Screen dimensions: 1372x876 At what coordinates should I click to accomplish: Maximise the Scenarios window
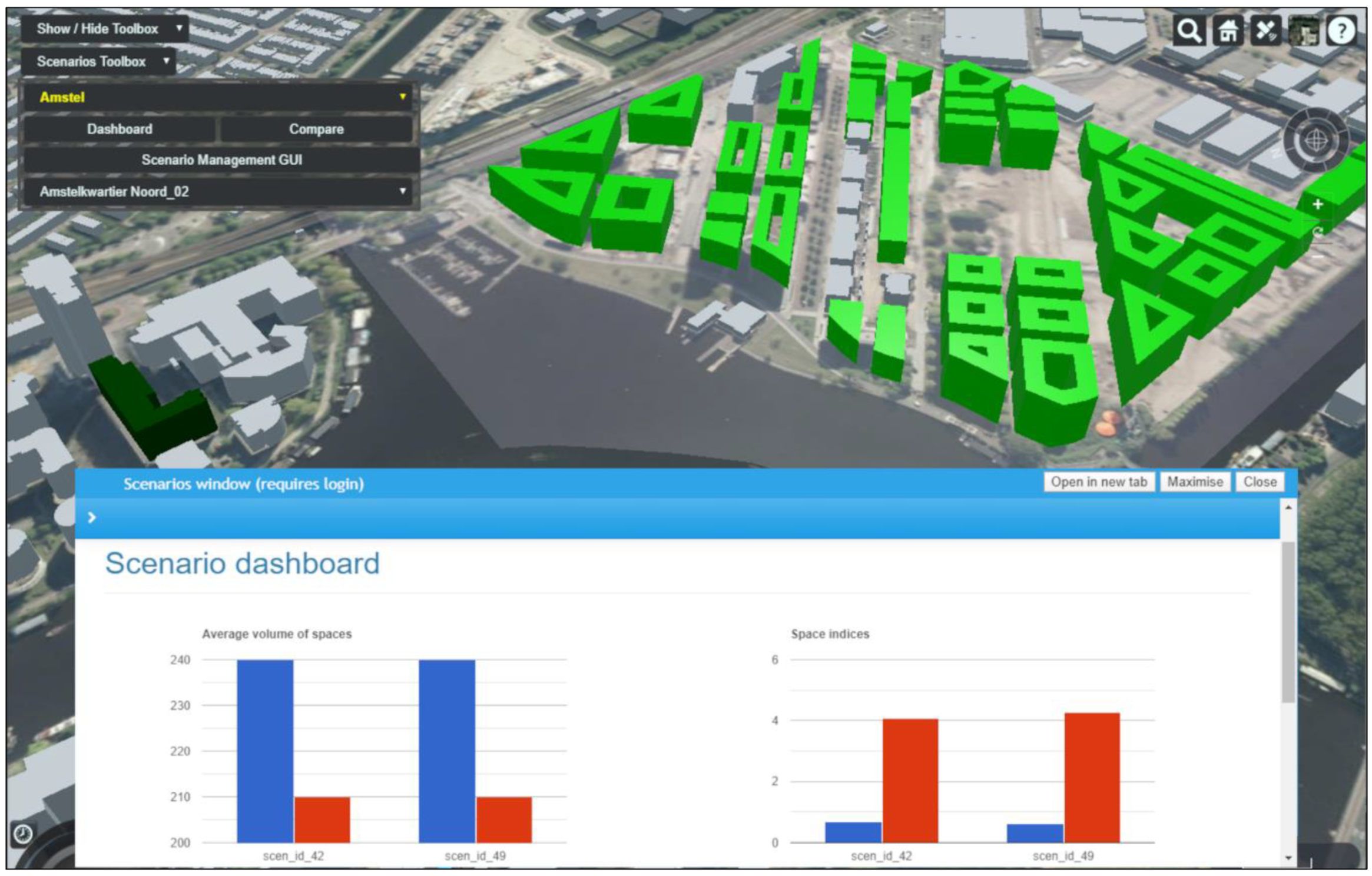[x=1195, y=482]
